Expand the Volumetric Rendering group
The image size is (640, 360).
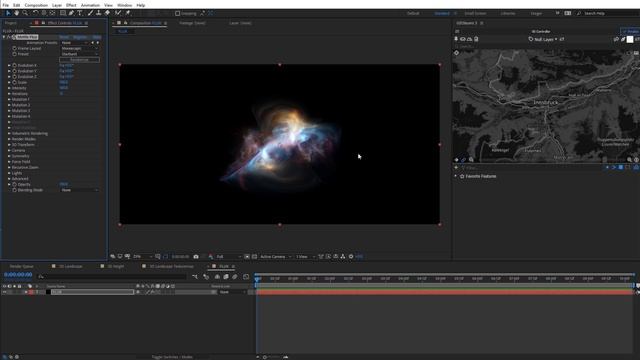pos(9,133)
